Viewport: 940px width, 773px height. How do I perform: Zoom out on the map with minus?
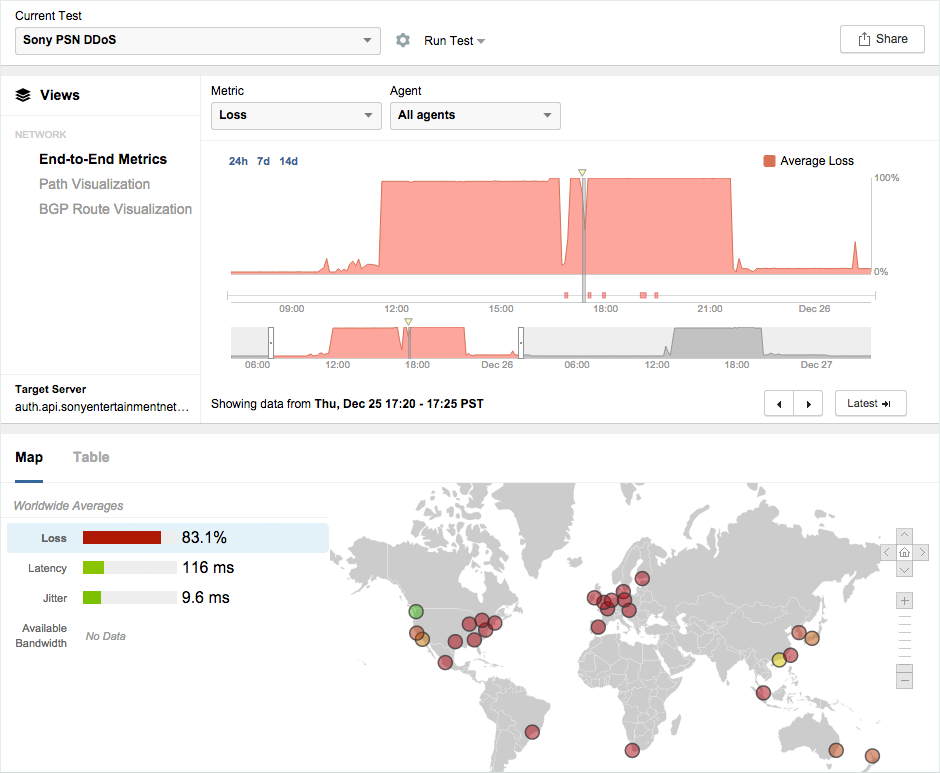905,681
